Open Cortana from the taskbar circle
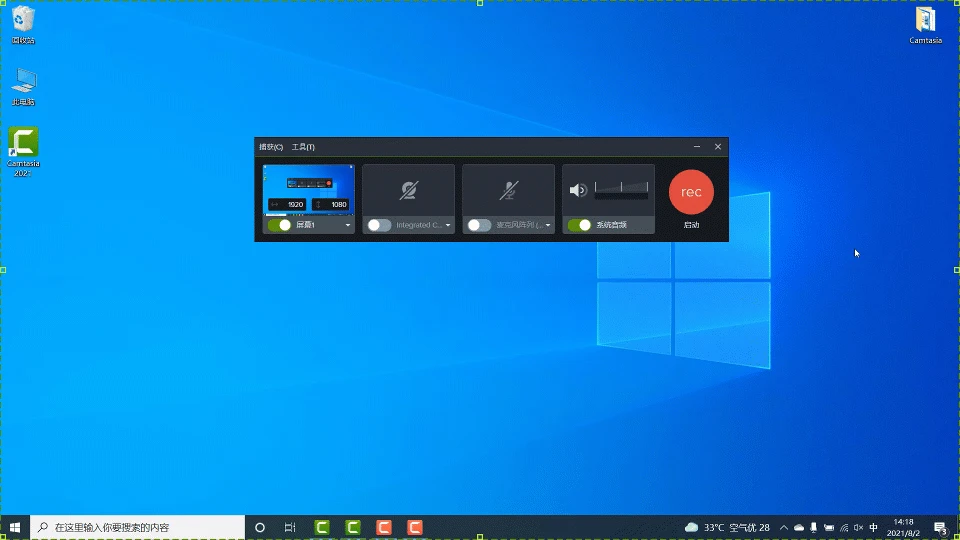The image size is (960, 540). click(x=260, y=527)
